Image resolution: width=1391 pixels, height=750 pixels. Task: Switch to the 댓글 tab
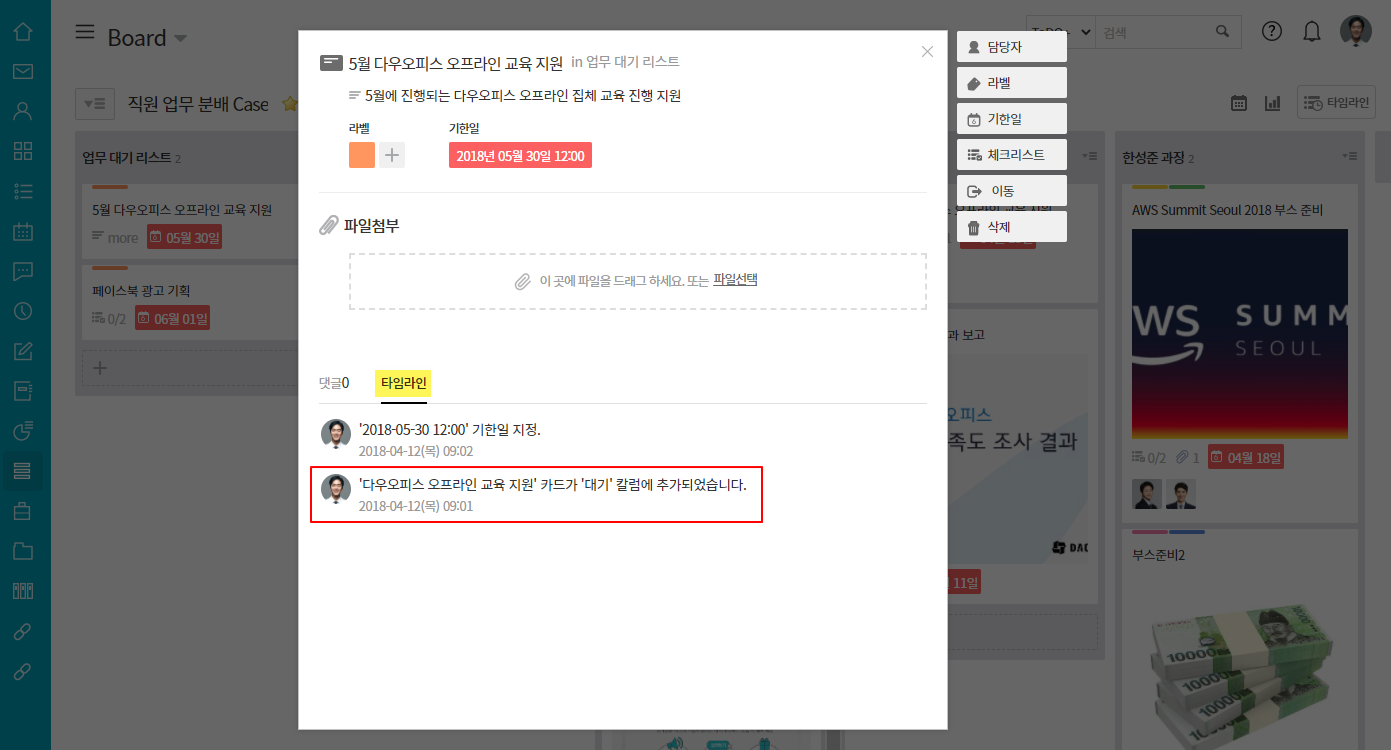(334, 383)
